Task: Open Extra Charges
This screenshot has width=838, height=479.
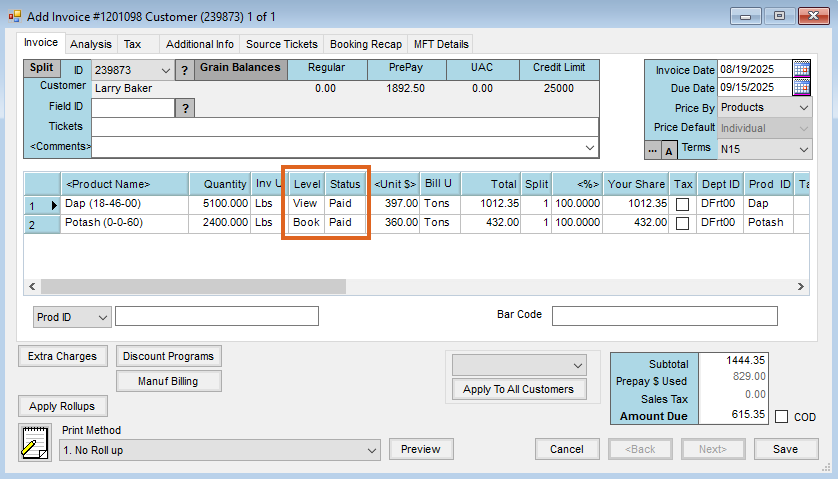Action: [62, 356]
